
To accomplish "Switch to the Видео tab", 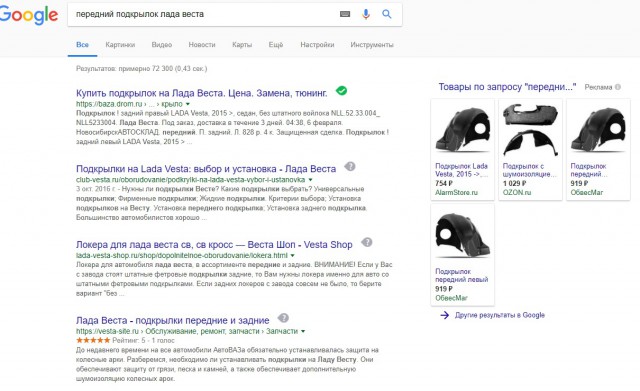I will click(162, 45).
